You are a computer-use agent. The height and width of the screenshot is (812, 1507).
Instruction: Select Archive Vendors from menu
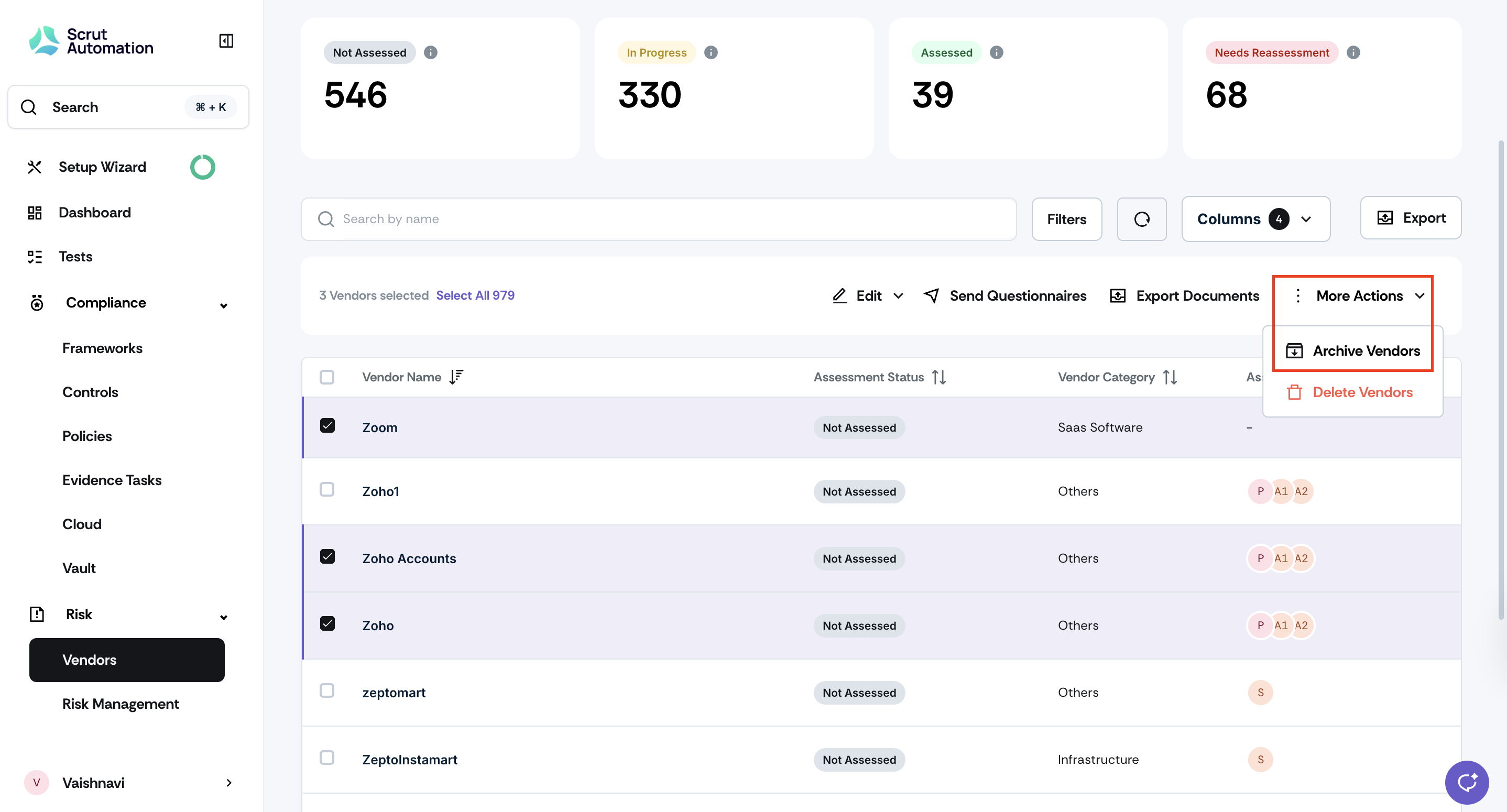(1352, 350)
